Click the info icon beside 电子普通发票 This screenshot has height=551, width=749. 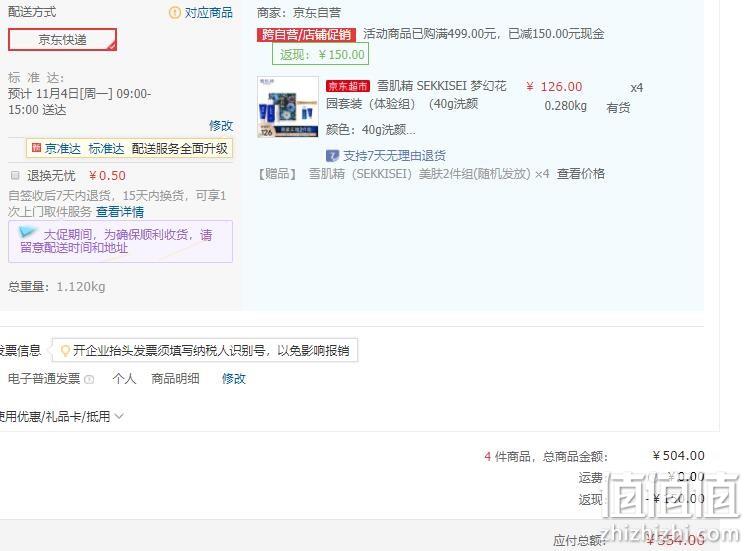coord(89,379)
